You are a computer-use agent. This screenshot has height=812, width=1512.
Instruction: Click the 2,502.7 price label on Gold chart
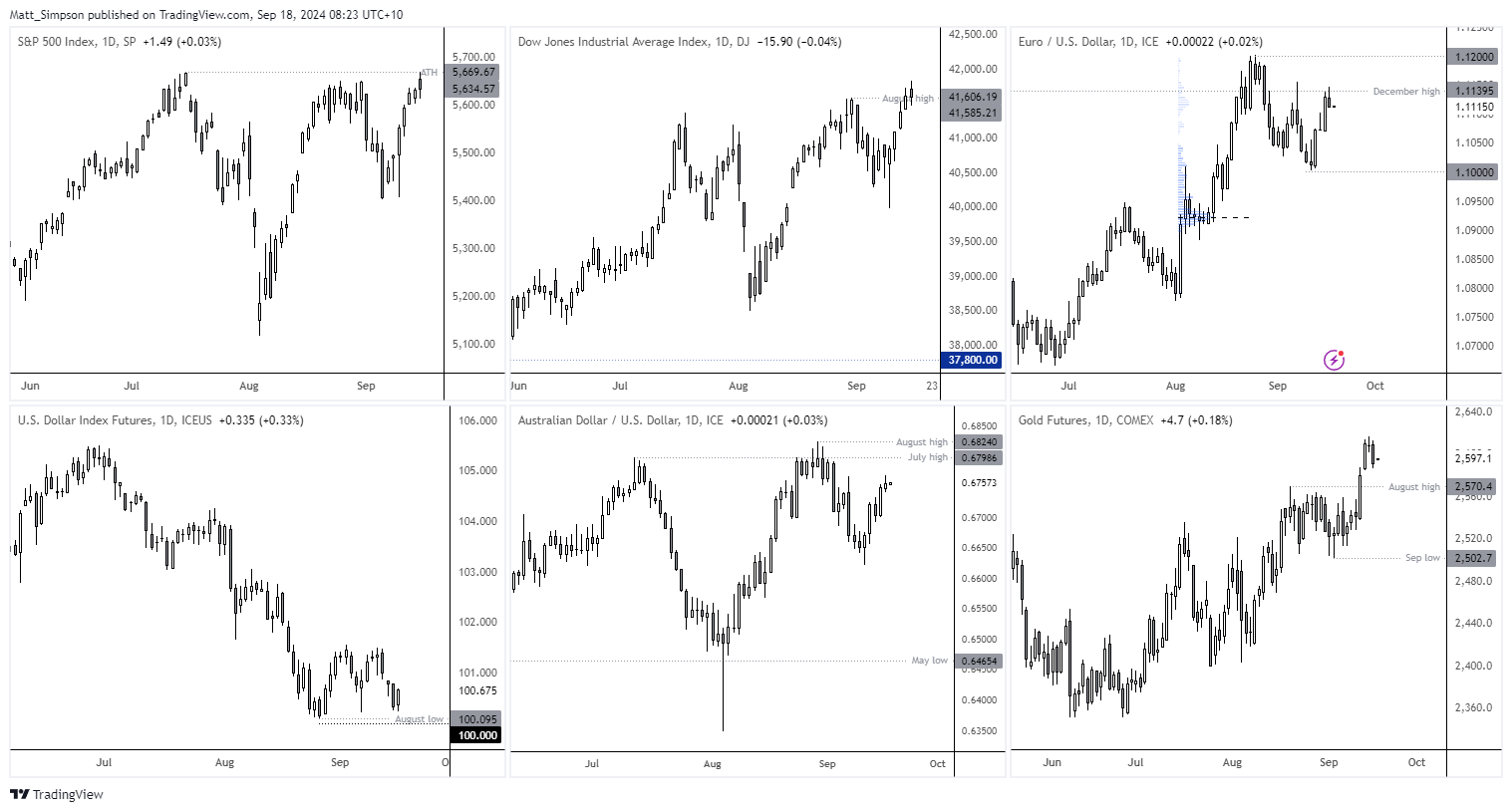[x=1473, y=559]
